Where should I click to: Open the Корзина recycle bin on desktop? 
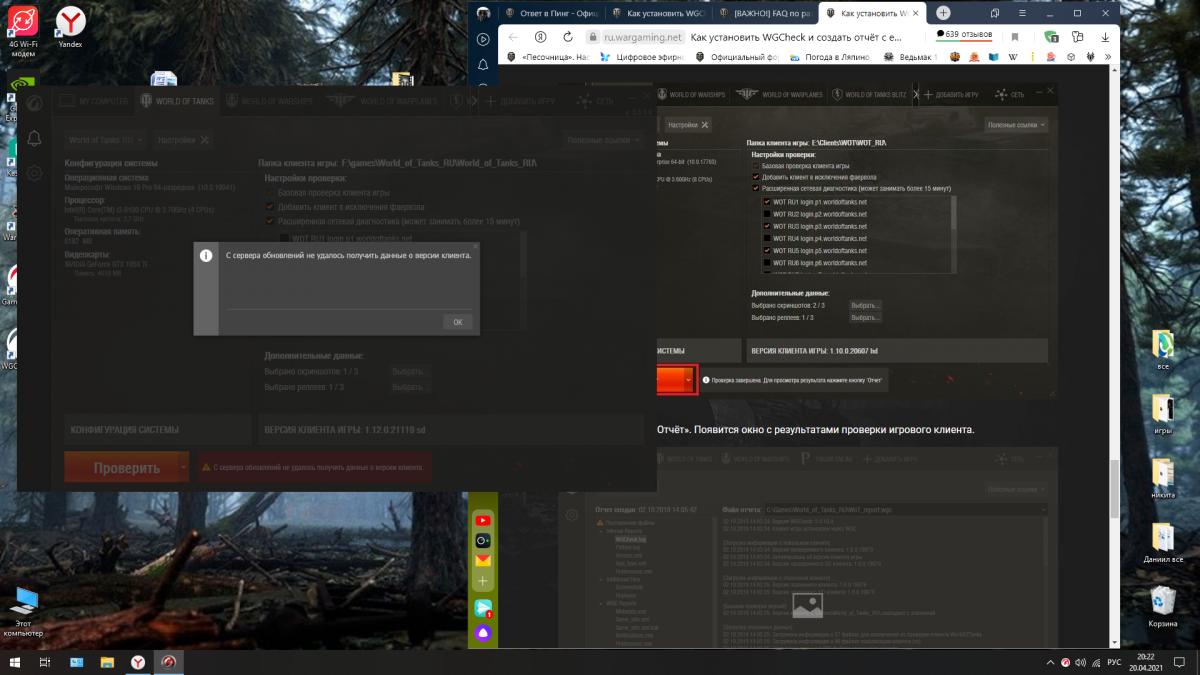coord(1163,606)
